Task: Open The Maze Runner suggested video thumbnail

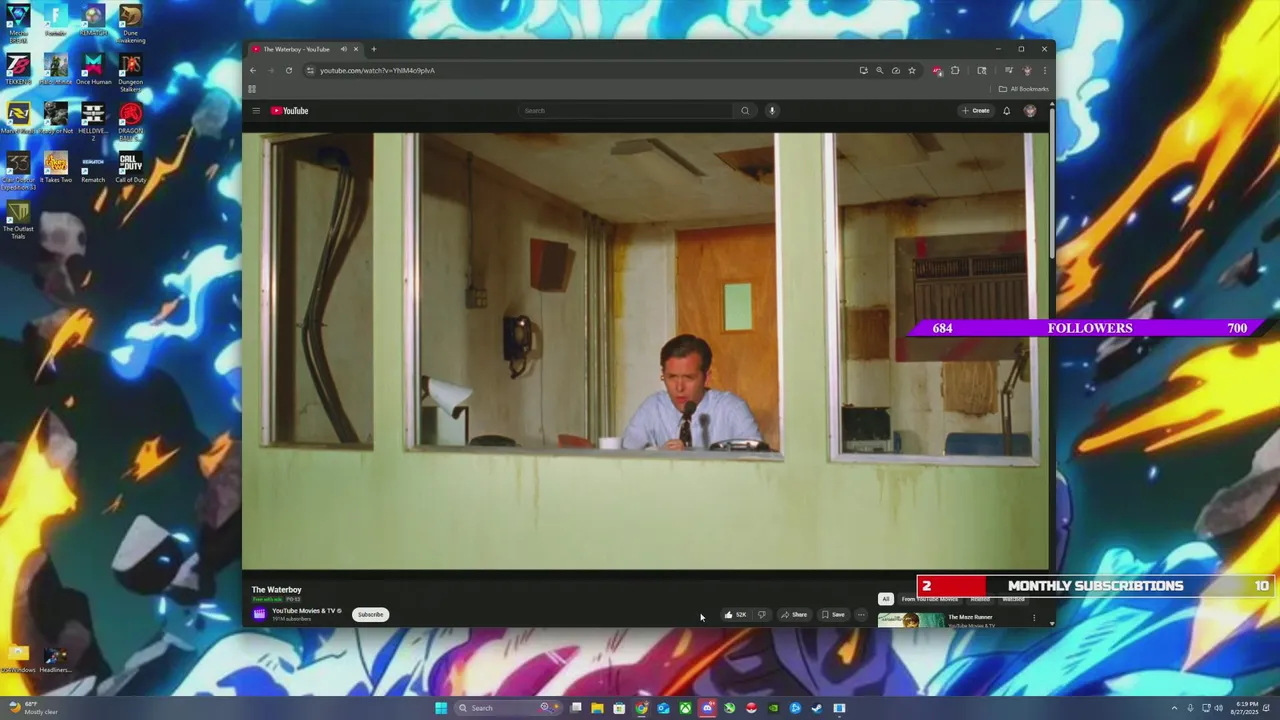Action: (x=910, y=620)
